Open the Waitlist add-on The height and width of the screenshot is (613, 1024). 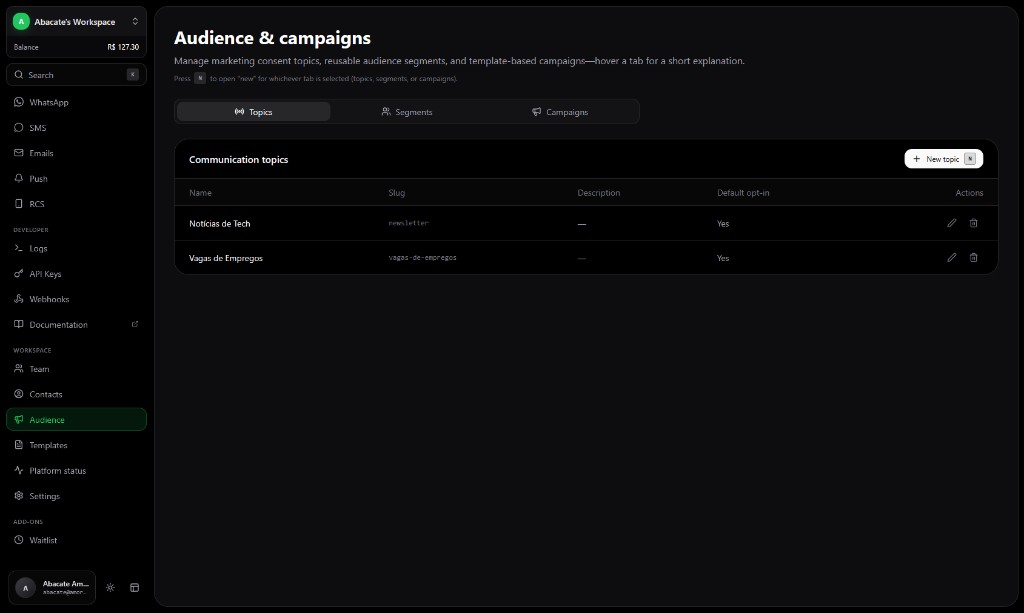coord(43,540)
